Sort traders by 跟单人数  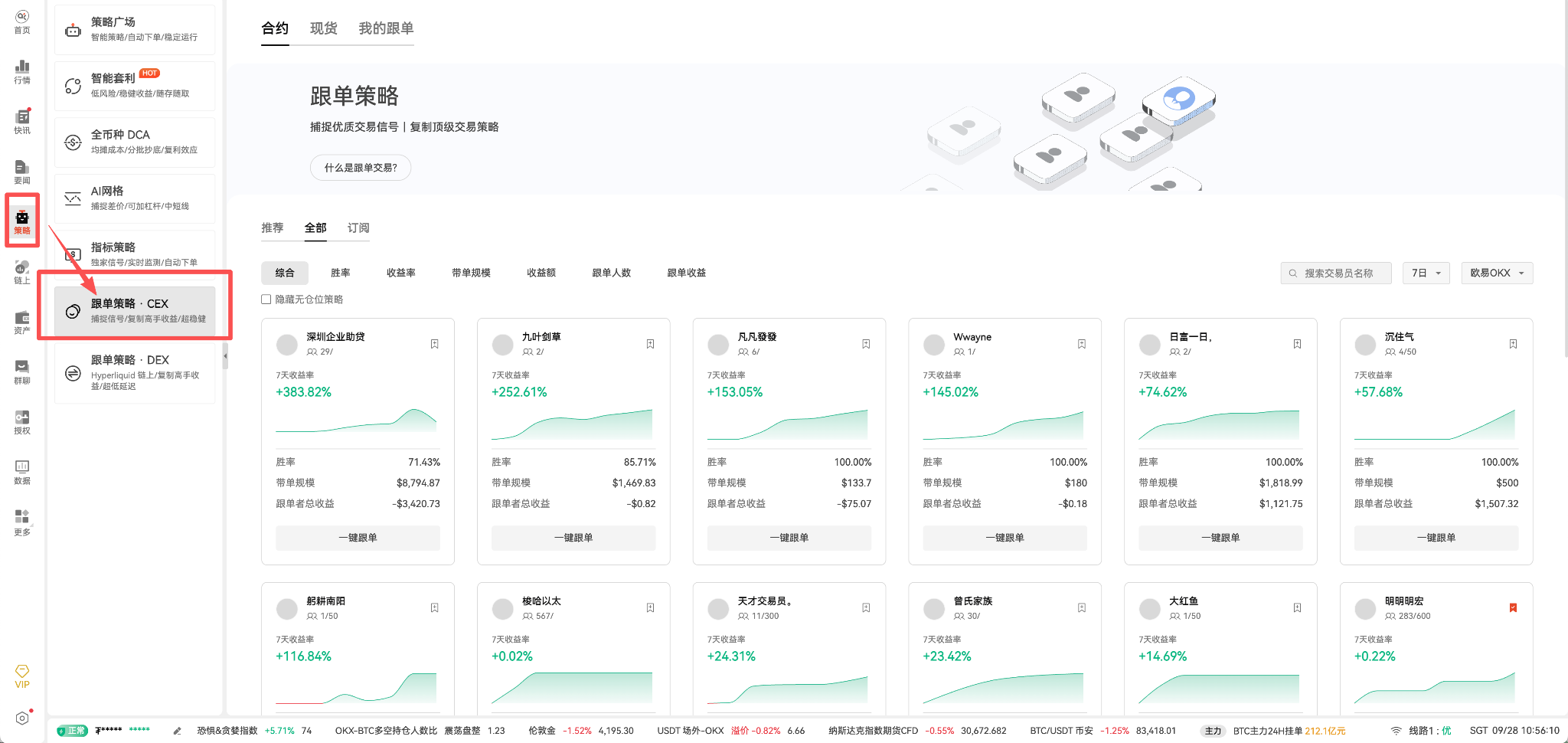point(612,273)
